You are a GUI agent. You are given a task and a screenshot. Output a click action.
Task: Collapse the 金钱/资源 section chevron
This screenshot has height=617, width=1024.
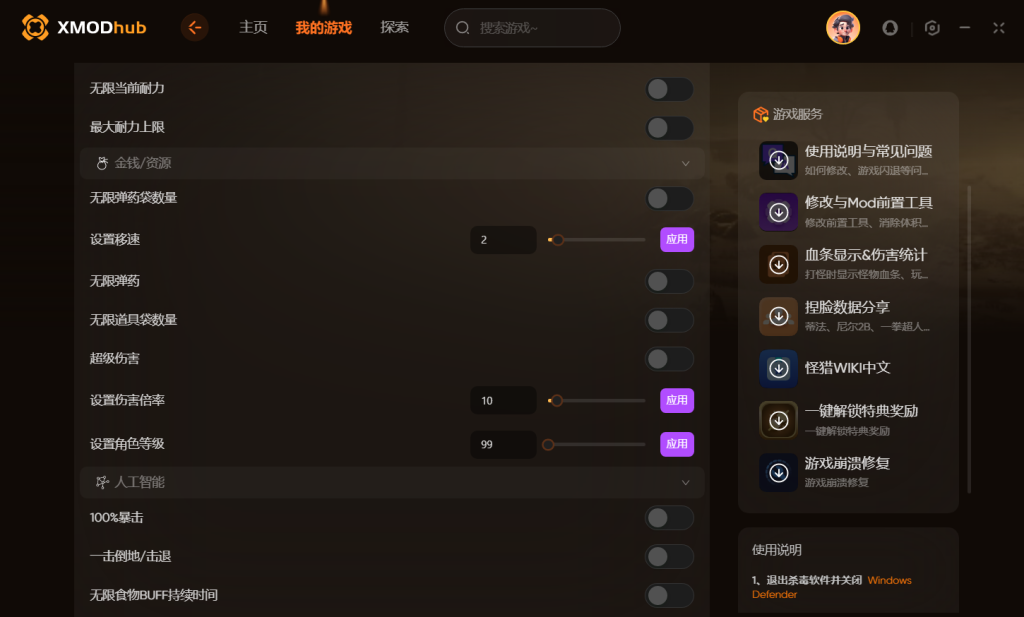click(685, 164)
